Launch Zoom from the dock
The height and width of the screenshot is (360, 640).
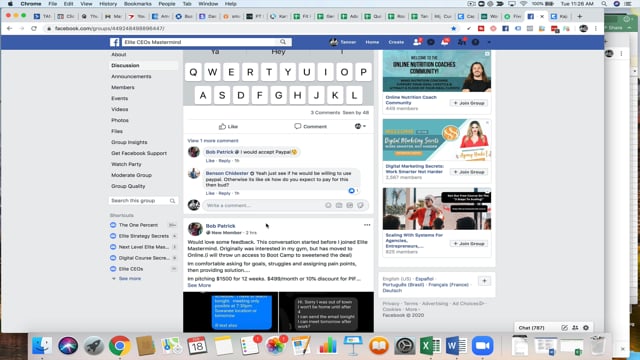pos(482,346)
